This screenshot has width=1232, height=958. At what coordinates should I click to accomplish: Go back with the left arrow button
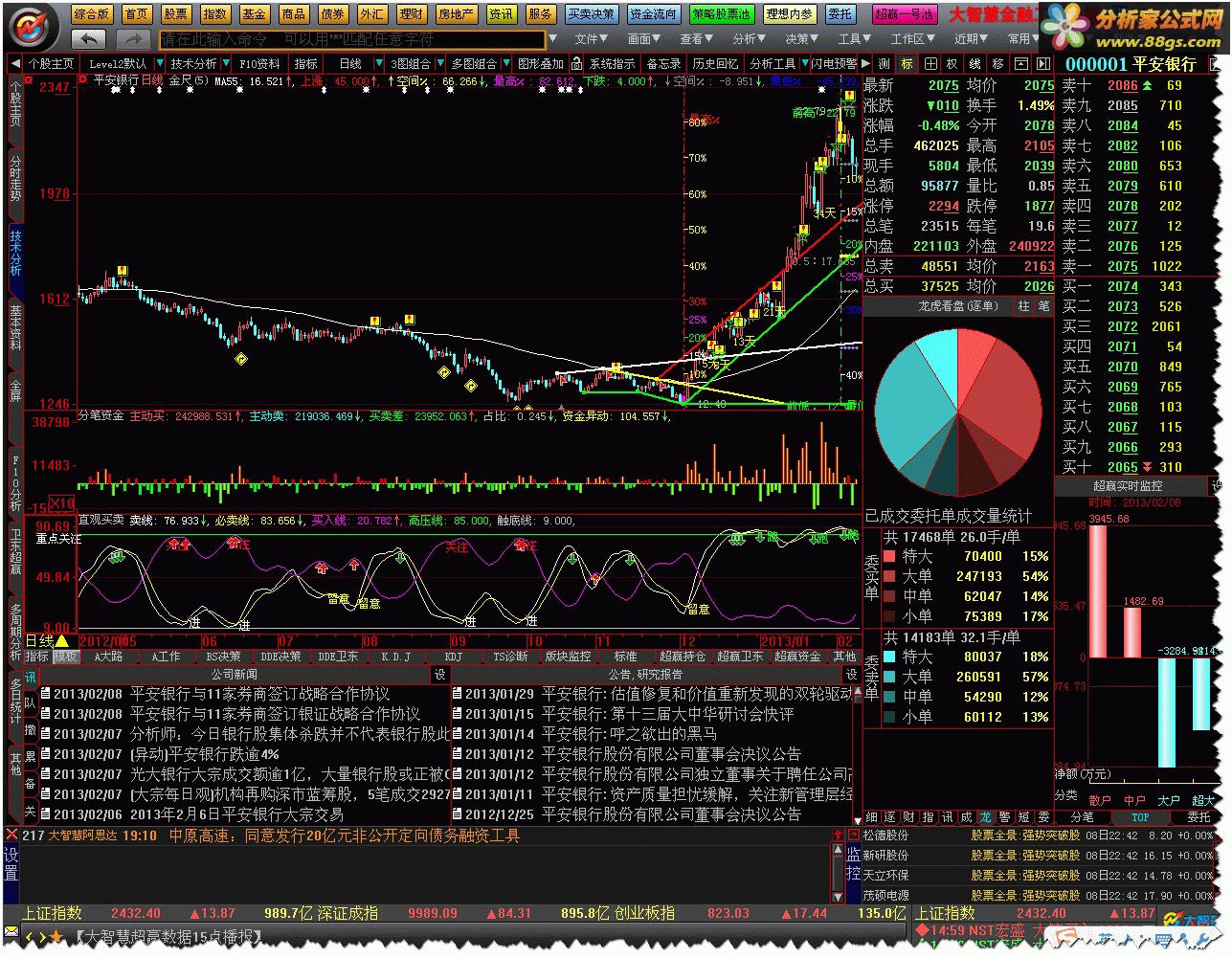click(88, 38)
